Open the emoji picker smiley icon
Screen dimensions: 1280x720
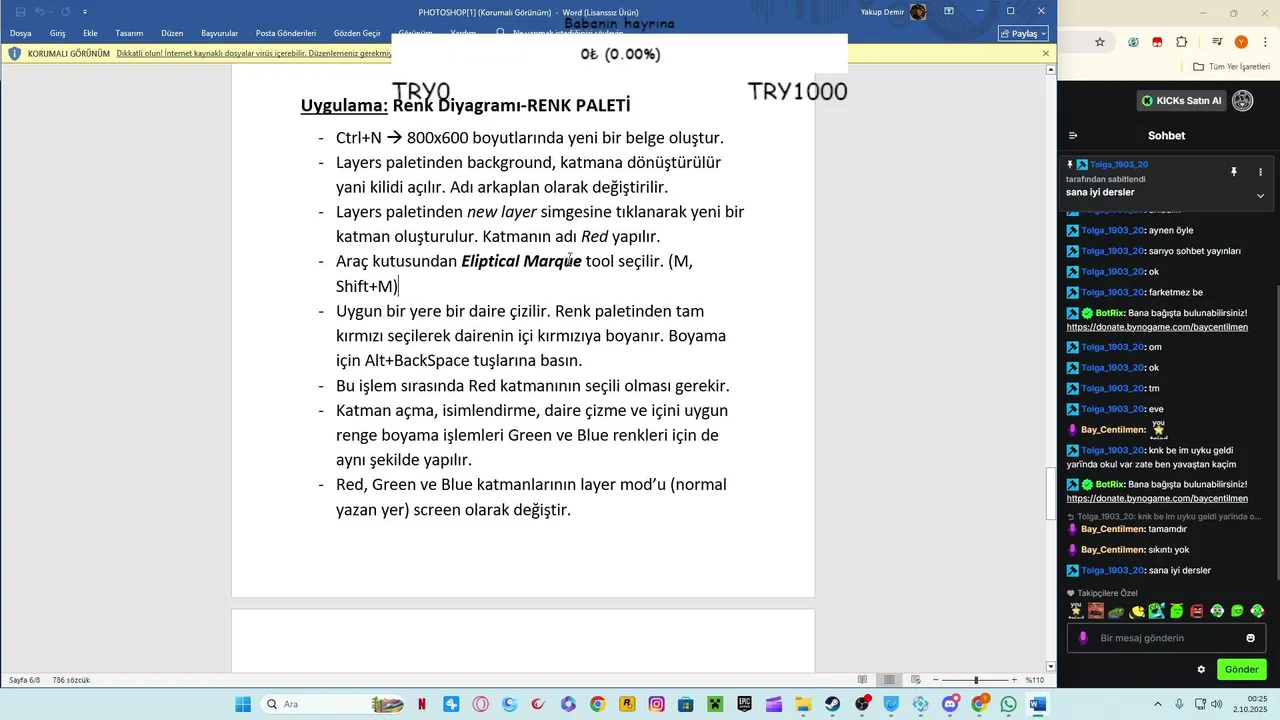[1250, 638]
